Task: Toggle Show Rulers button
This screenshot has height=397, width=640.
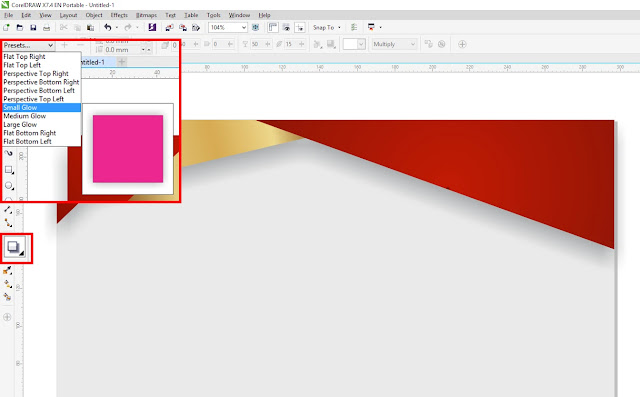Action: (x=273, y=27)
